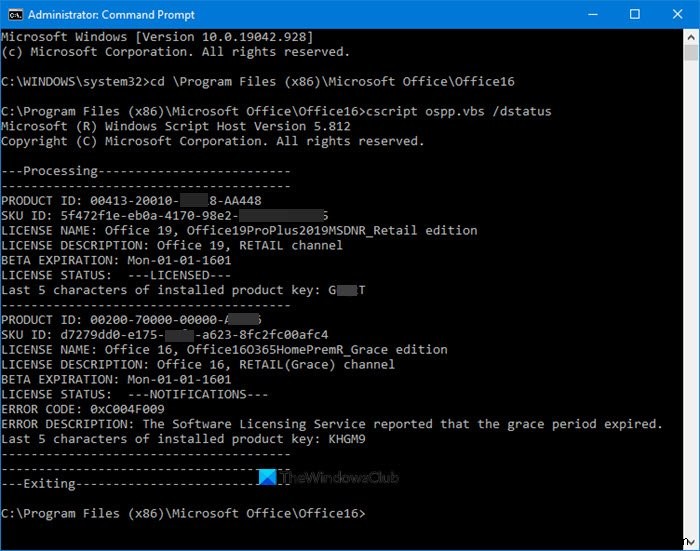Click the final Office16> command prompt line
This screenshot has height=551, width=700.
pyautogui.click(x=183, y=513)
